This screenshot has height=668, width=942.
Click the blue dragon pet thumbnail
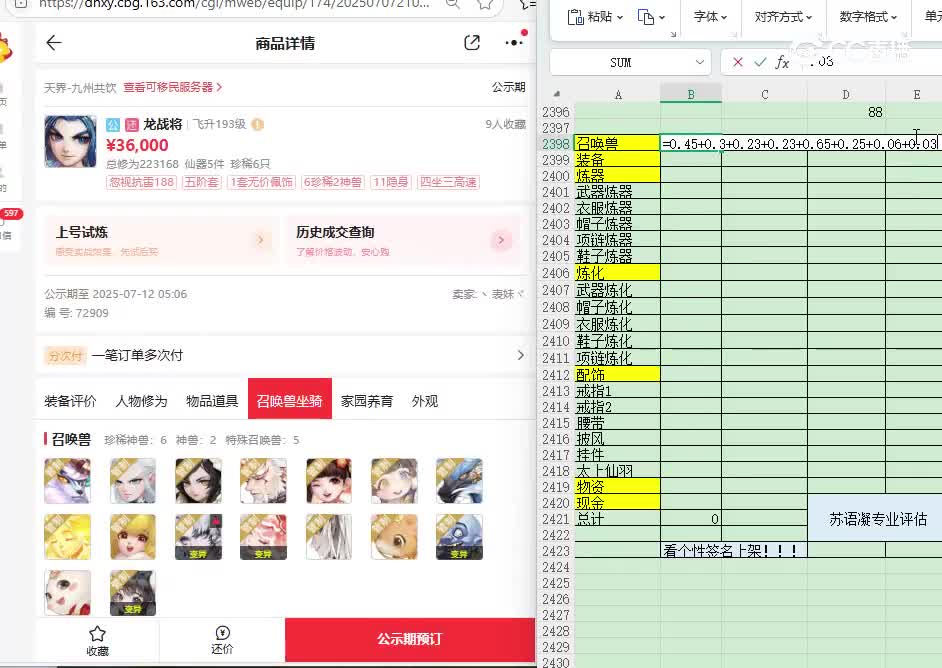coord(459,481)
